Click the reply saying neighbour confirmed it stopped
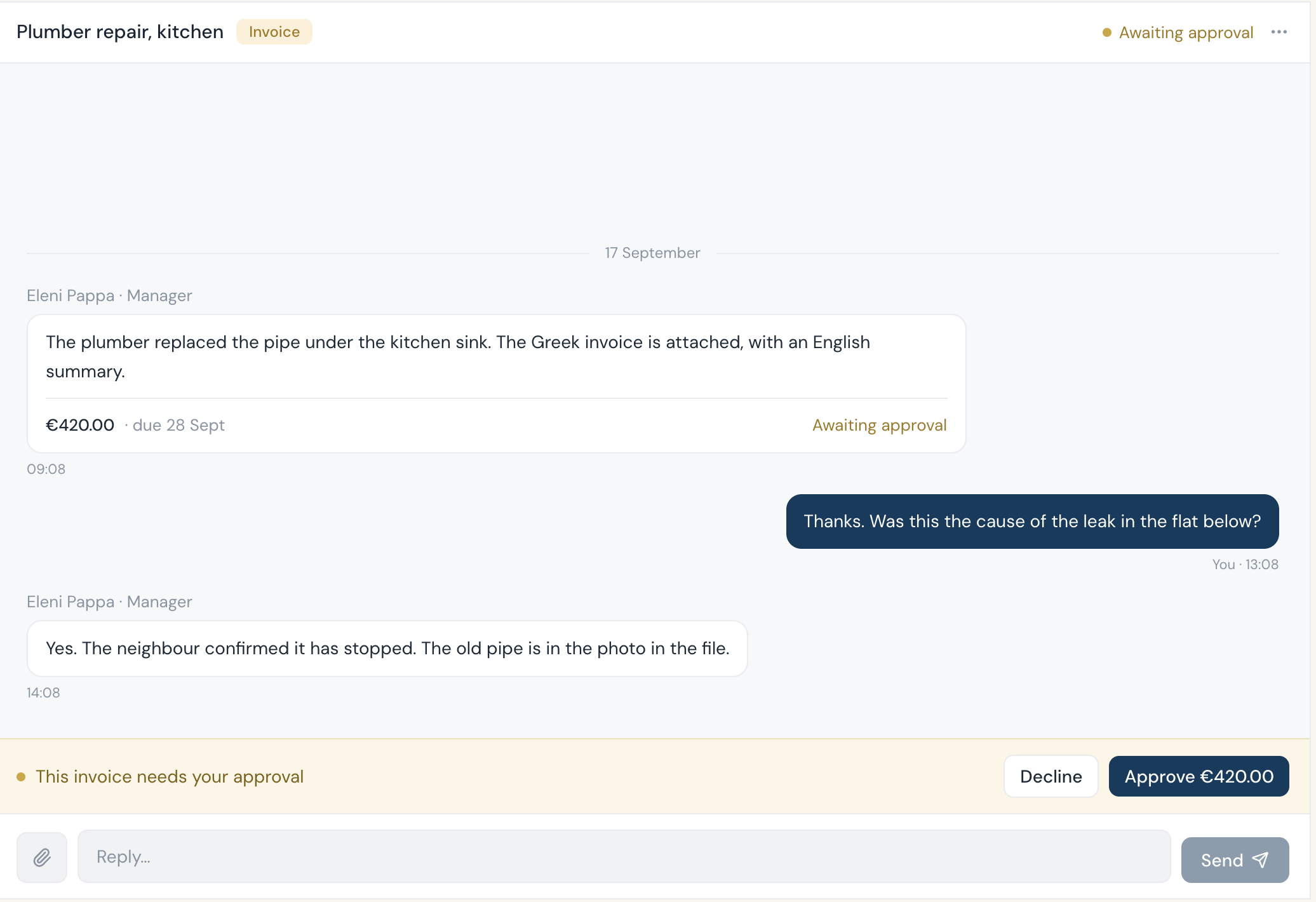 [387, 649]
